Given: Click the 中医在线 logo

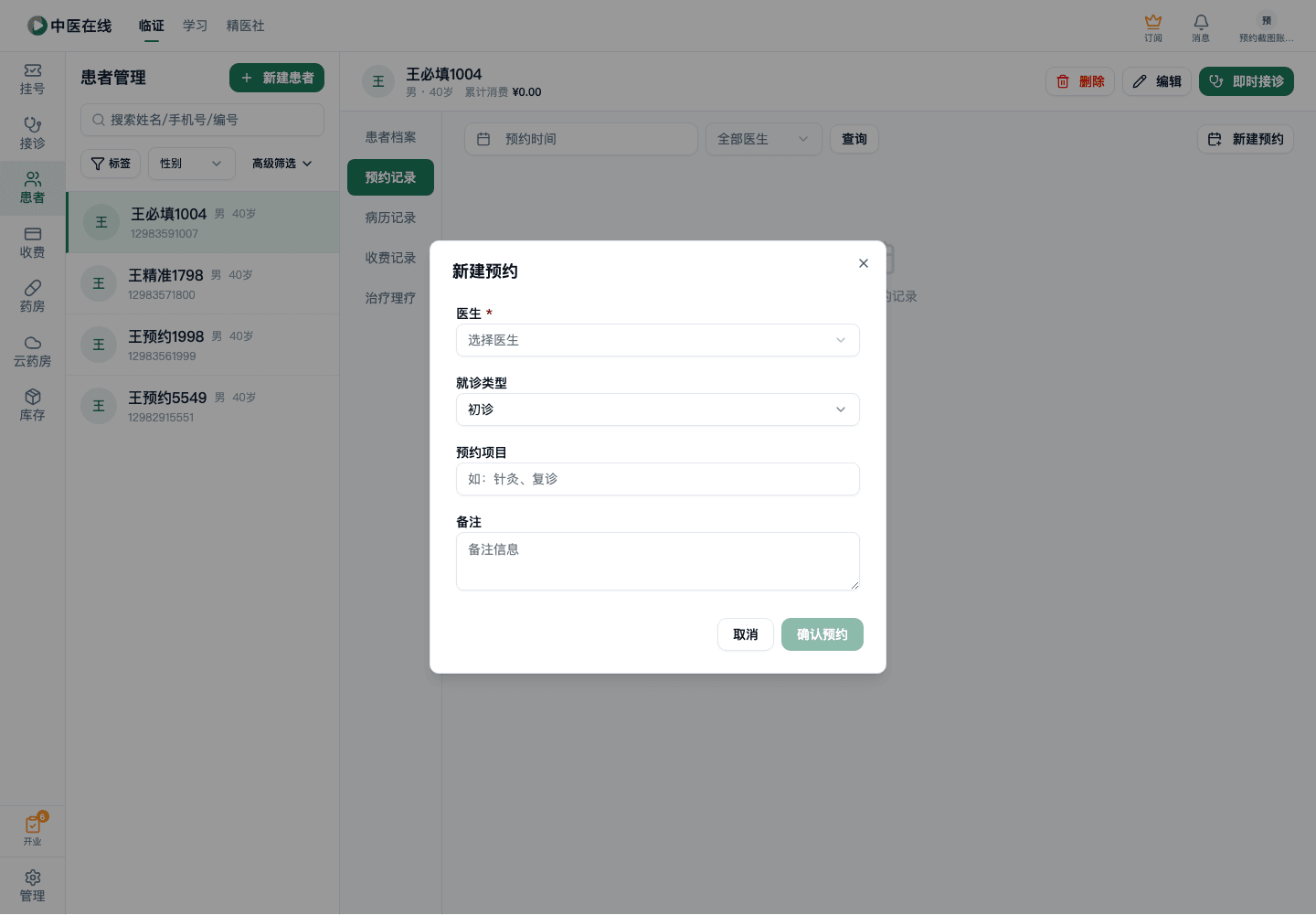Looking at the screenshot, I should [x=69, y=26].
